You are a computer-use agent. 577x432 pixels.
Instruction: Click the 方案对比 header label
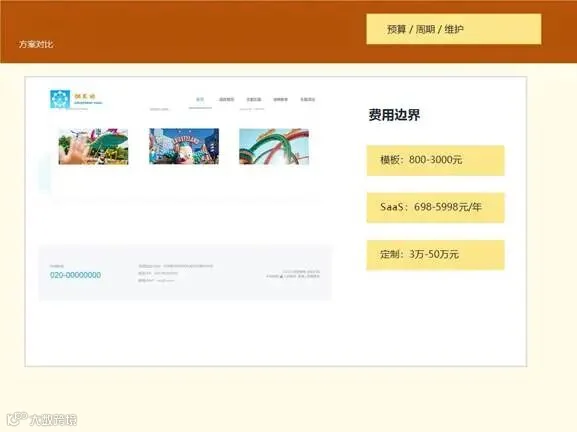36,45
